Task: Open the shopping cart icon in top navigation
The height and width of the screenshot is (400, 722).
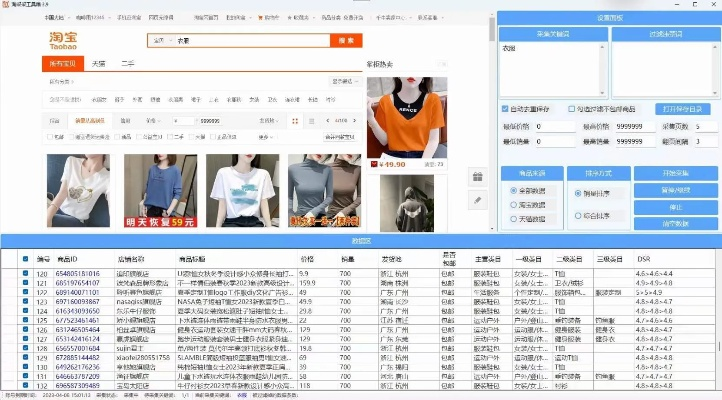Action: (260, 17)
